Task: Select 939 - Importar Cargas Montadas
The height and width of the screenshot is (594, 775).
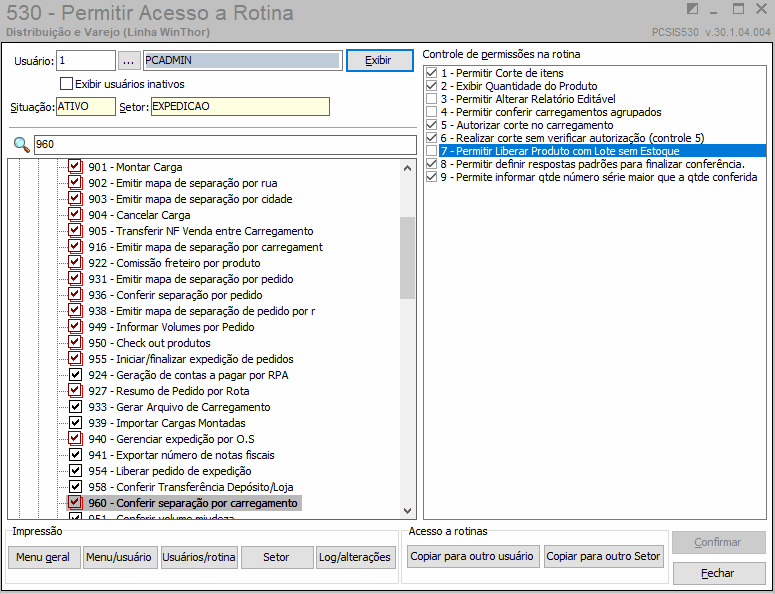Action: [167, 423]
